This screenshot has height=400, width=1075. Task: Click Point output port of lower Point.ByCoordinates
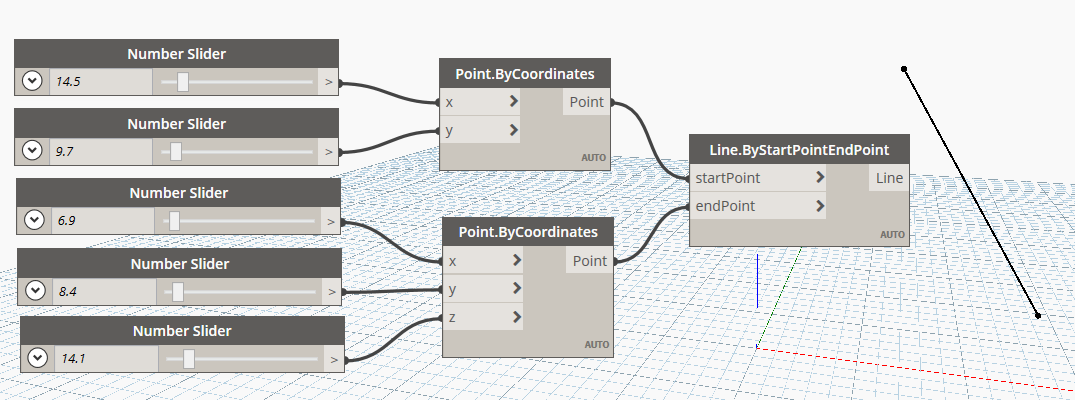[x=590, y=261]
